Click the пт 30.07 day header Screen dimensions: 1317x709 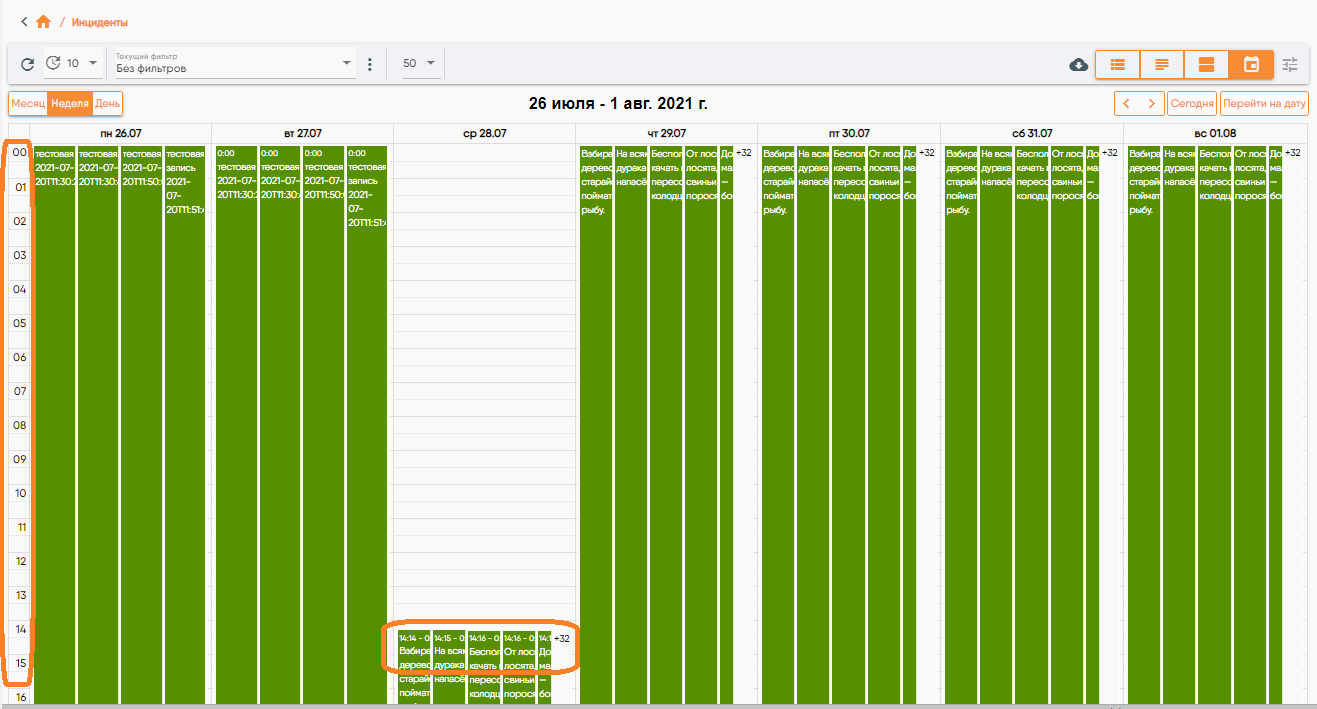(x=849, y=133)
